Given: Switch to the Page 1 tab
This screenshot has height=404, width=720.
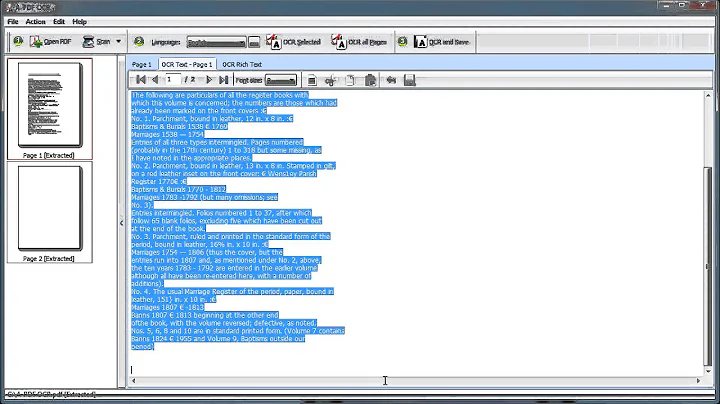Looking at the screenshot, I should (141, 64).
